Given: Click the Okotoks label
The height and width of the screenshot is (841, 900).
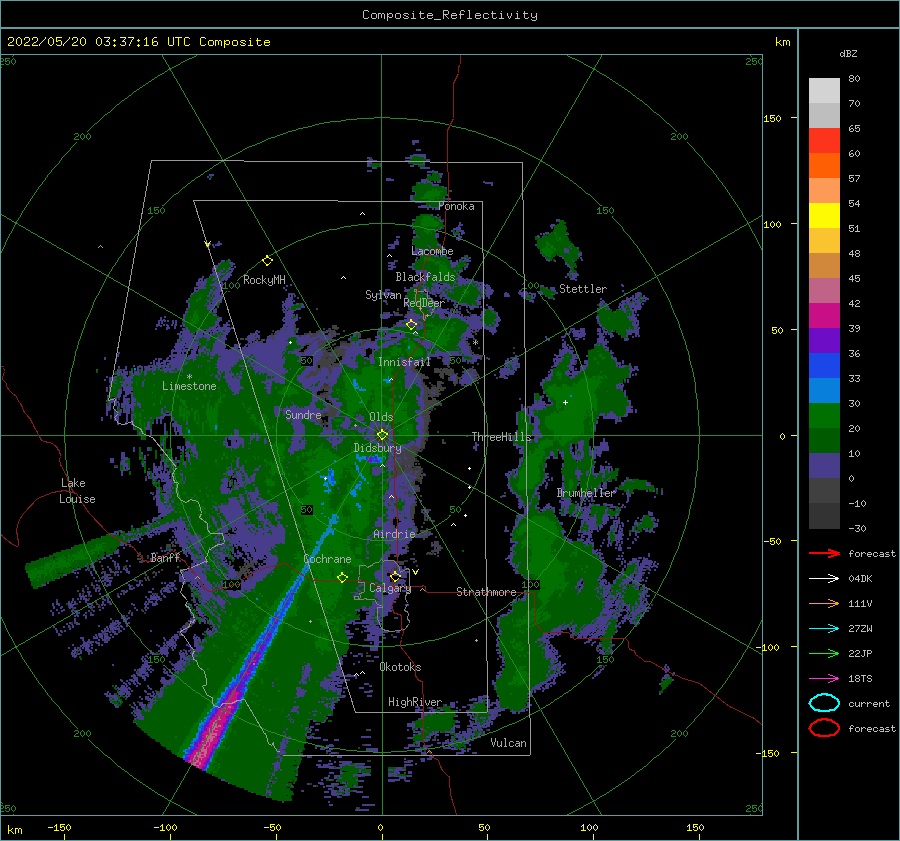Looking at the screenshot, I should (x=400, y=667).
